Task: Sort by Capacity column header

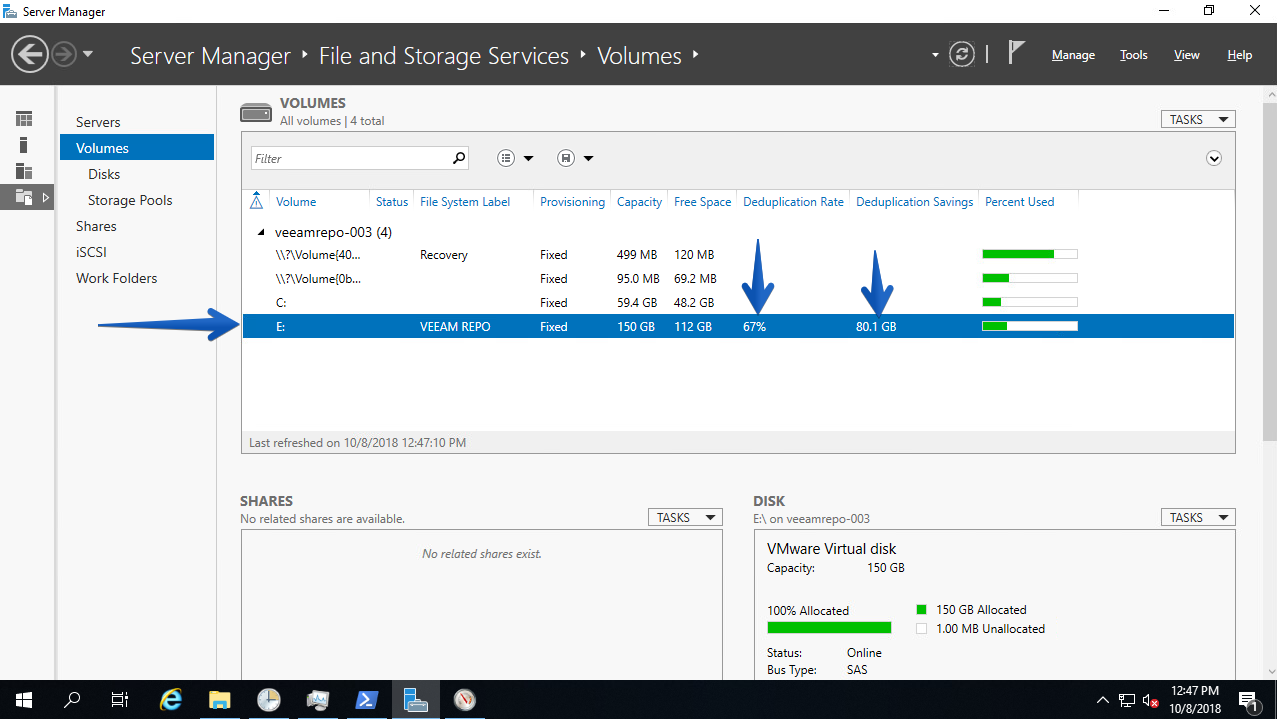Action: [639, 202]
